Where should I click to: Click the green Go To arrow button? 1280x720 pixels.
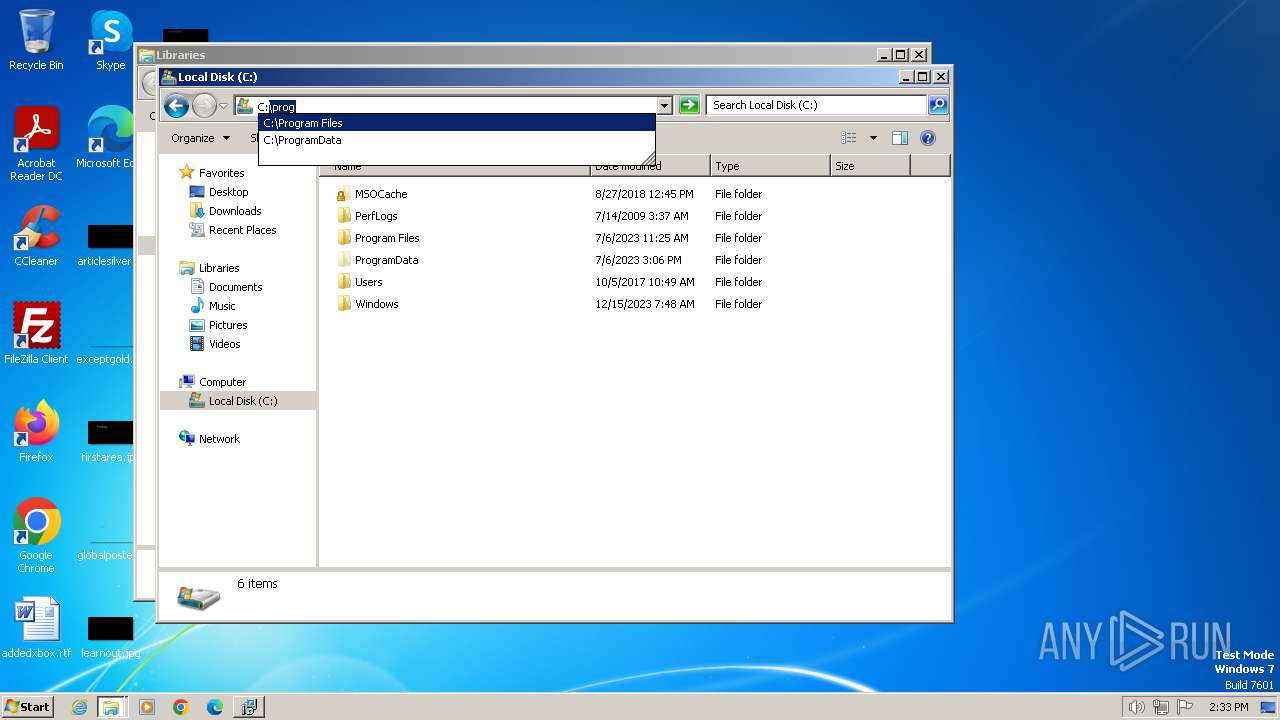tap(689, 105)
